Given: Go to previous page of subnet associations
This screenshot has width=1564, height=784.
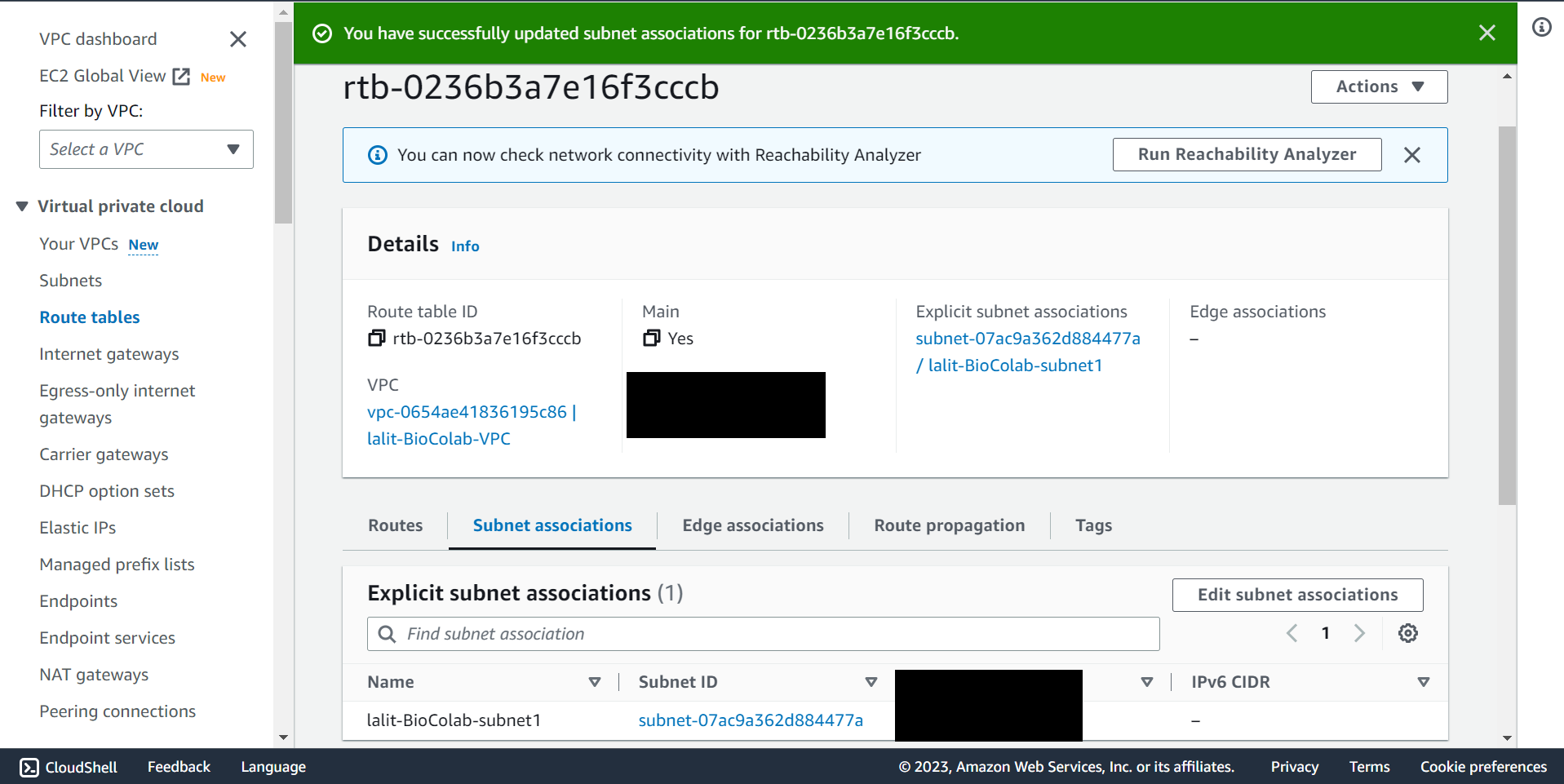Looking at the screenshot, I should tap(1292, 633).
